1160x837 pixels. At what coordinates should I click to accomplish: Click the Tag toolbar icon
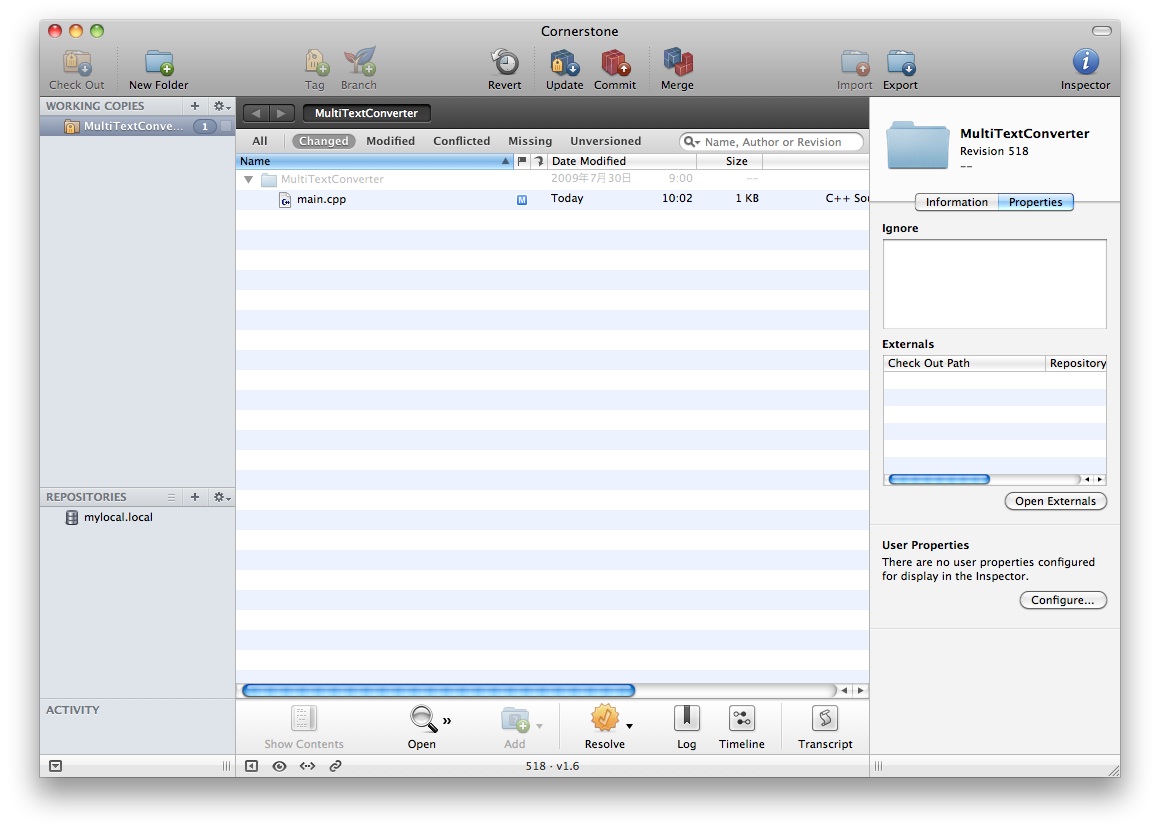[315, 64]
